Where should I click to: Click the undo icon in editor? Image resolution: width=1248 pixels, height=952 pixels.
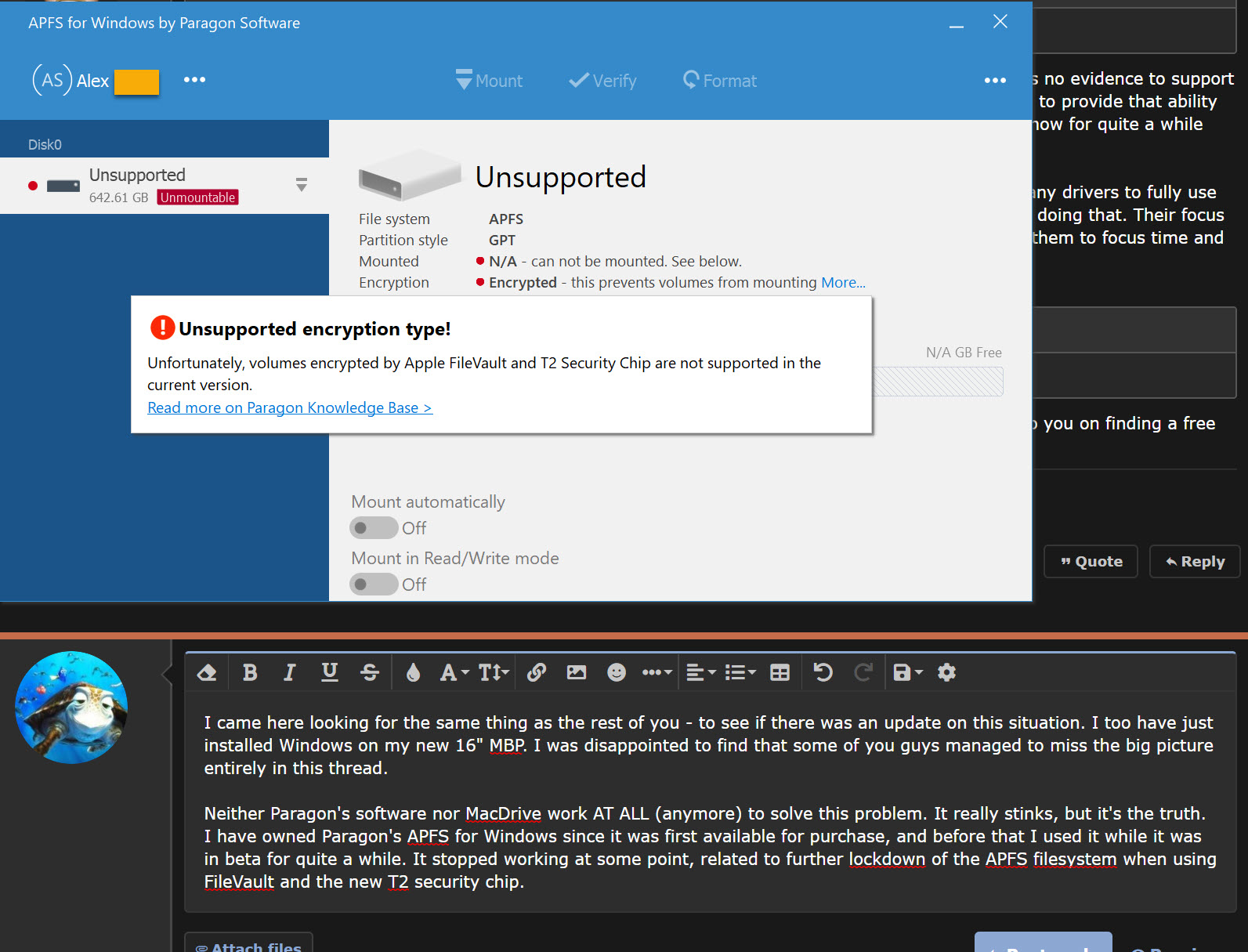coord(823,672)
